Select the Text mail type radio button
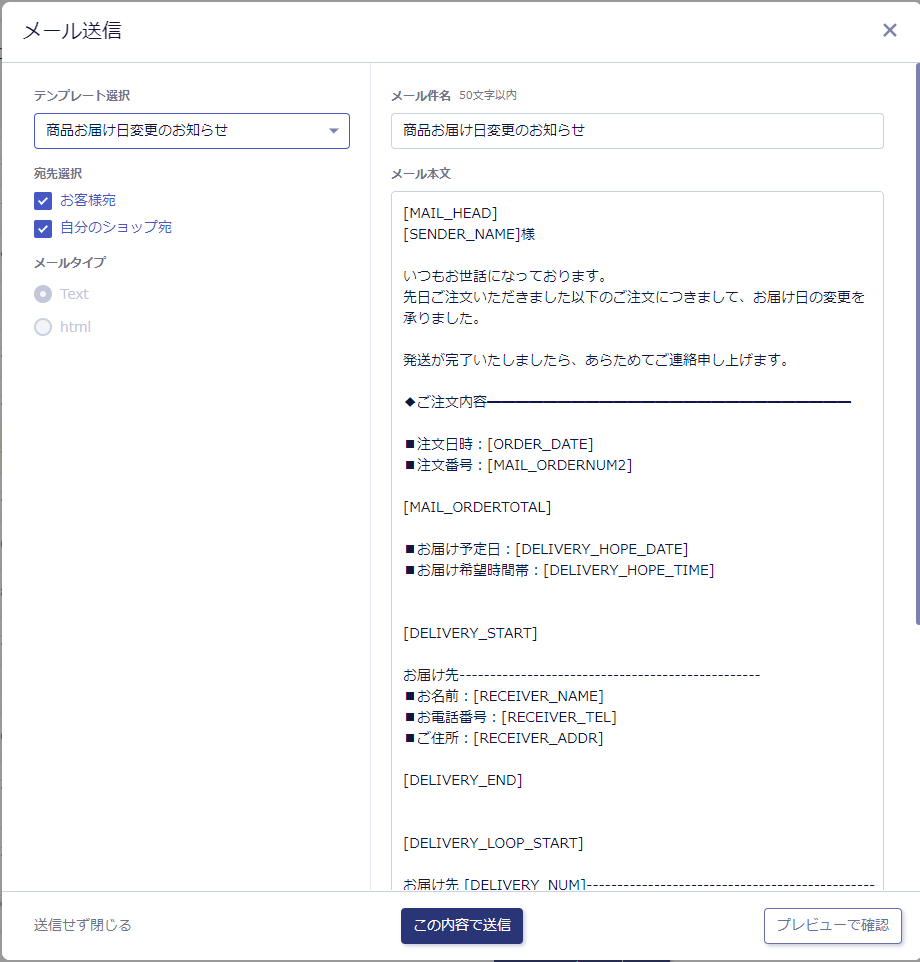The height and width of the screenshot is (962, 920). click(43, 294)
